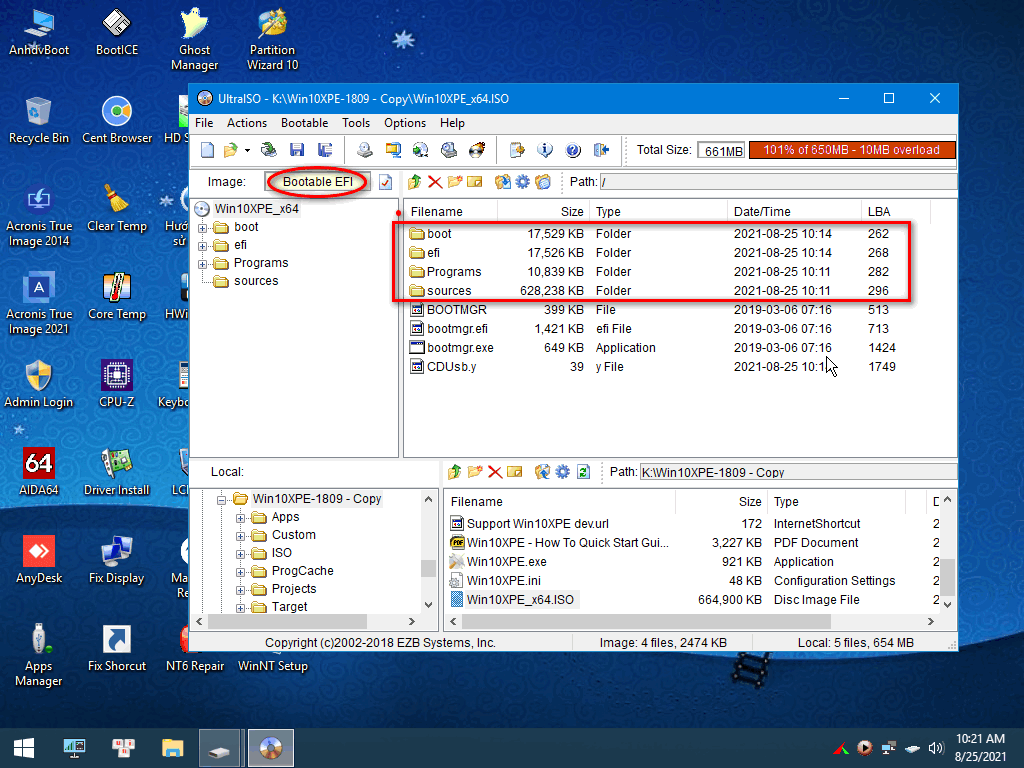Viewport: 1024px width, 768px height.
Task: Expand the Custom folder in Local tree
Action: tap(241, 536)
